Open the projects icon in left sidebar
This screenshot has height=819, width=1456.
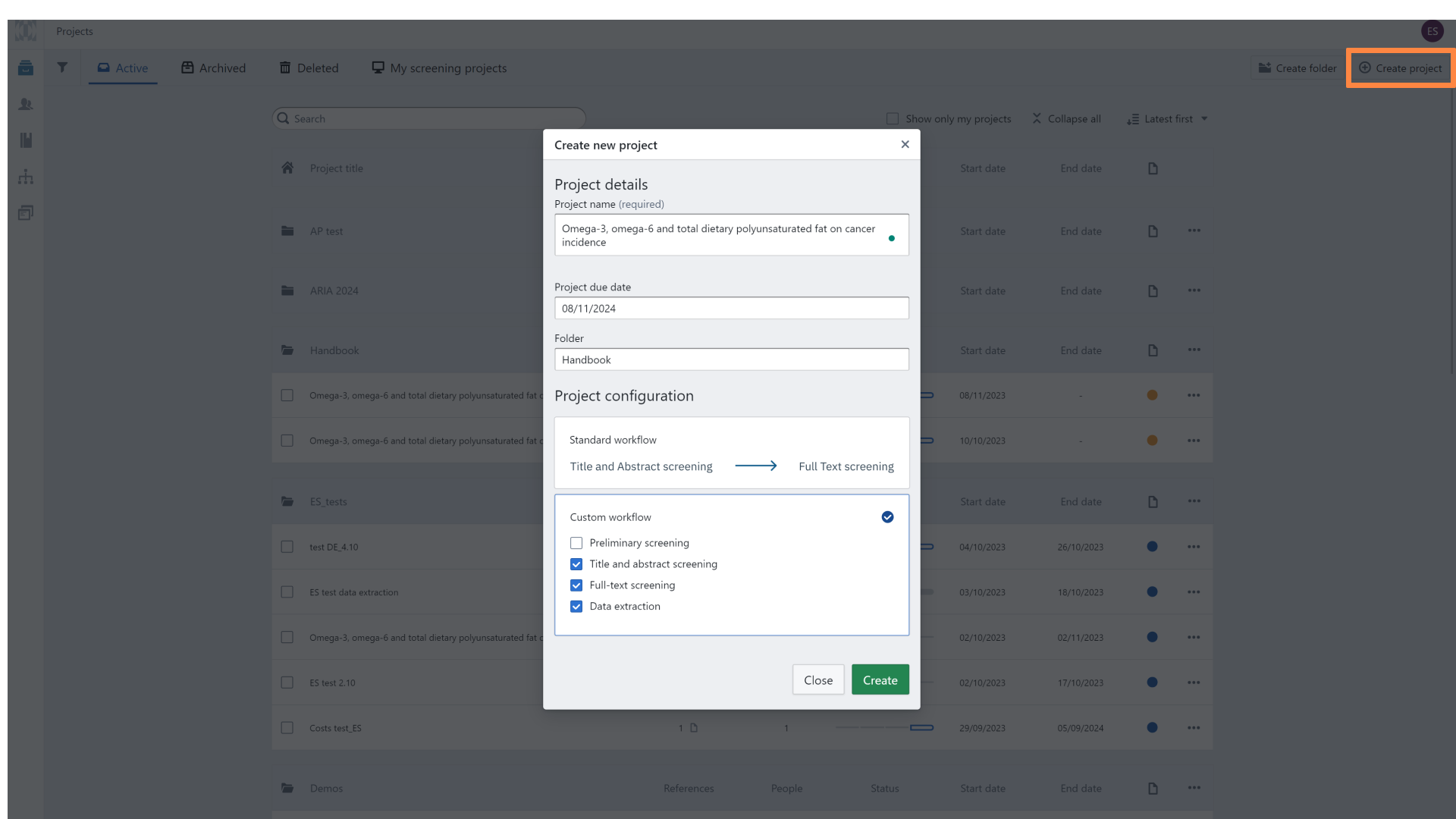click(26, 68)
